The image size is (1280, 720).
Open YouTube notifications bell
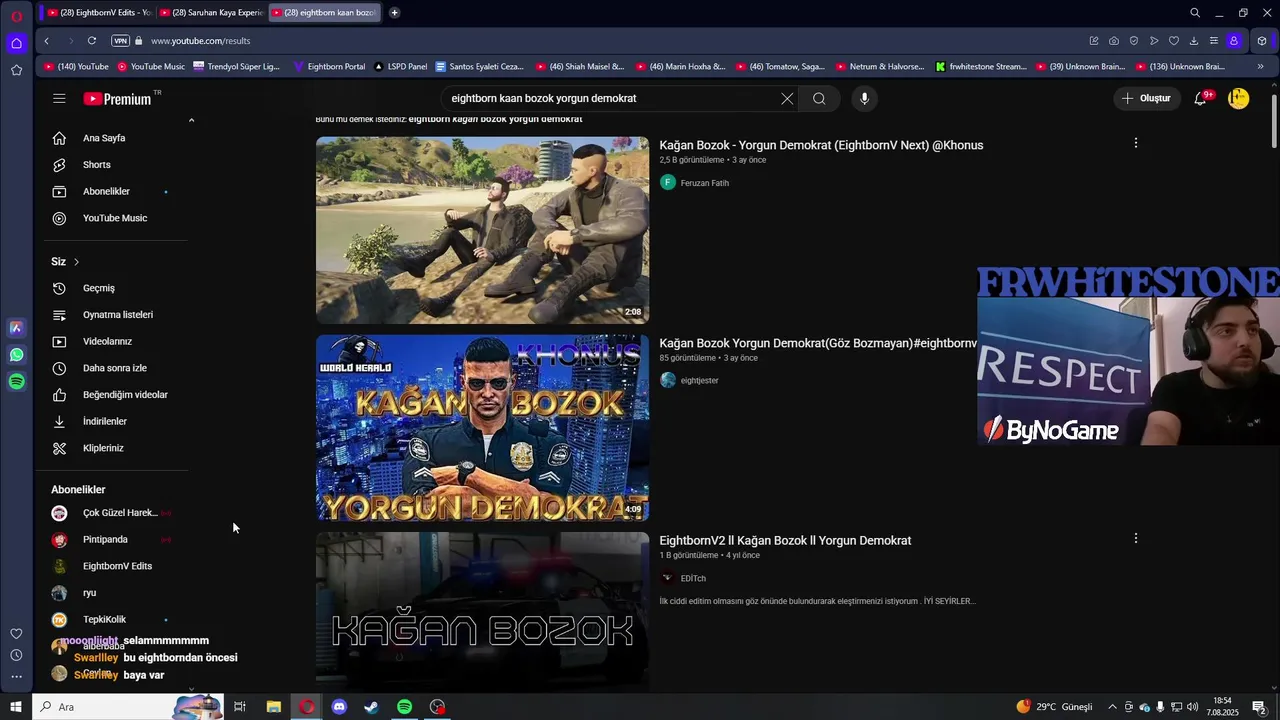coord(1201,98)
